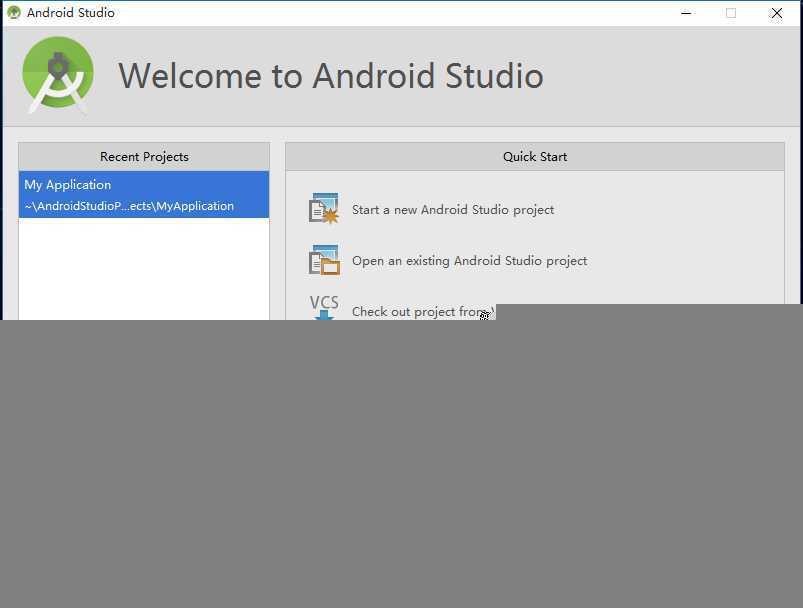Click the Android Studio title bar icon
The width and height of the screenshot is (803, 608).
(14, 12)
